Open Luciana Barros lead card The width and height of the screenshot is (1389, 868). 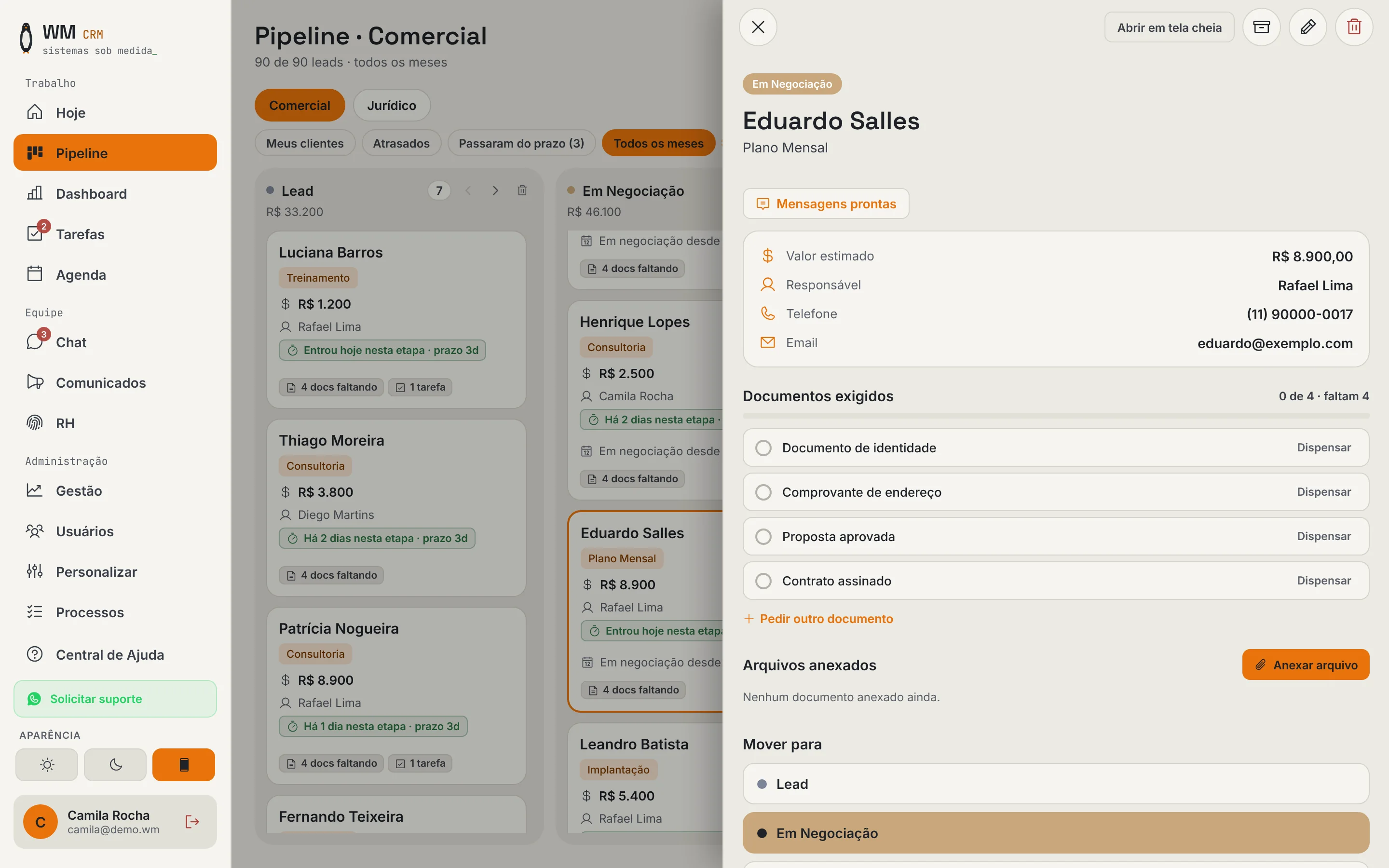396,320
